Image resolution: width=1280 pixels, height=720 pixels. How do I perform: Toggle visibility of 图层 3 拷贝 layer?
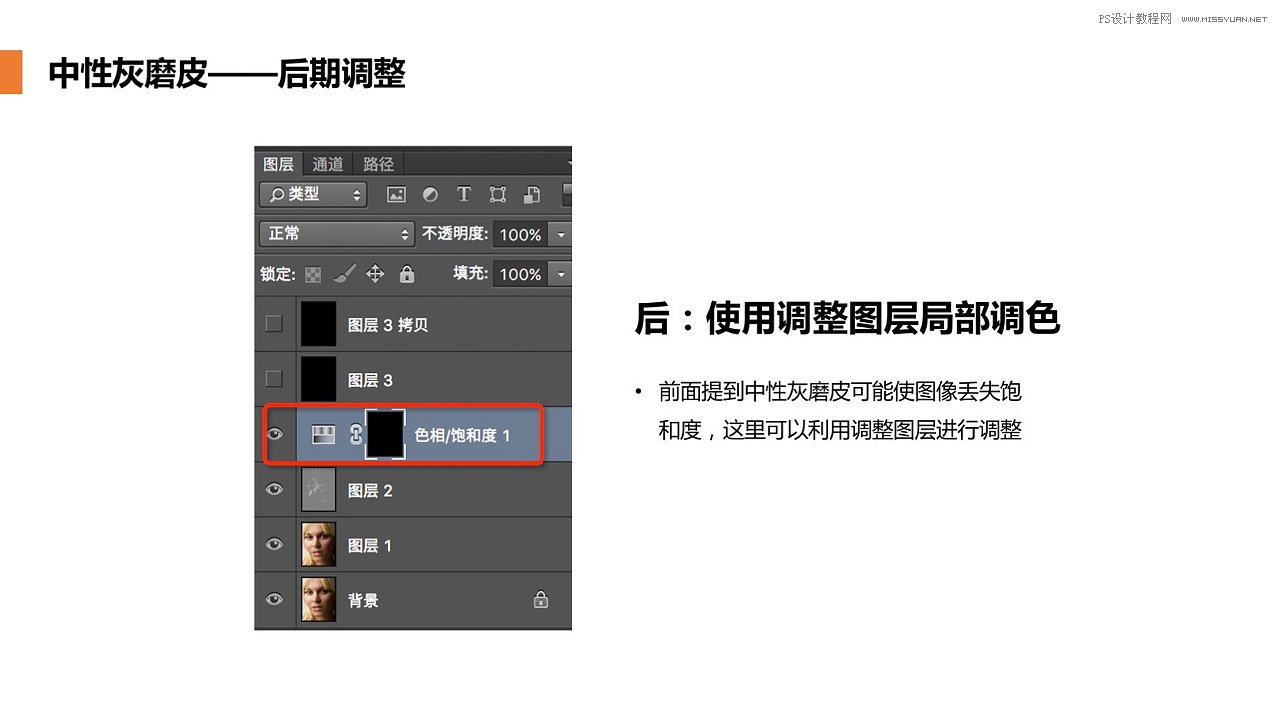tap(272, 323)
